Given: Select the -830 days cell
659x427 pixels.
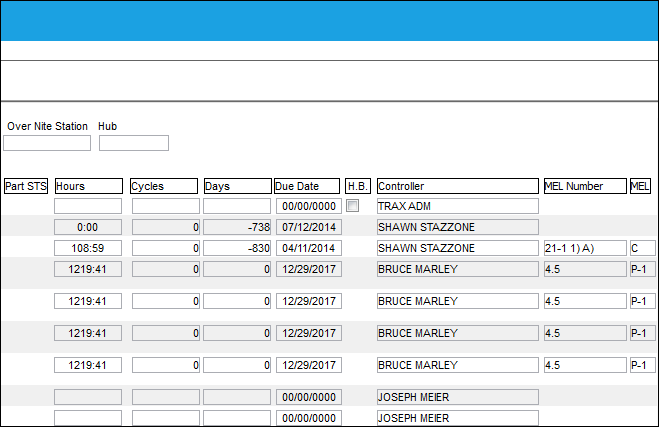Looking at the screenshot, I should click(237, 248).
